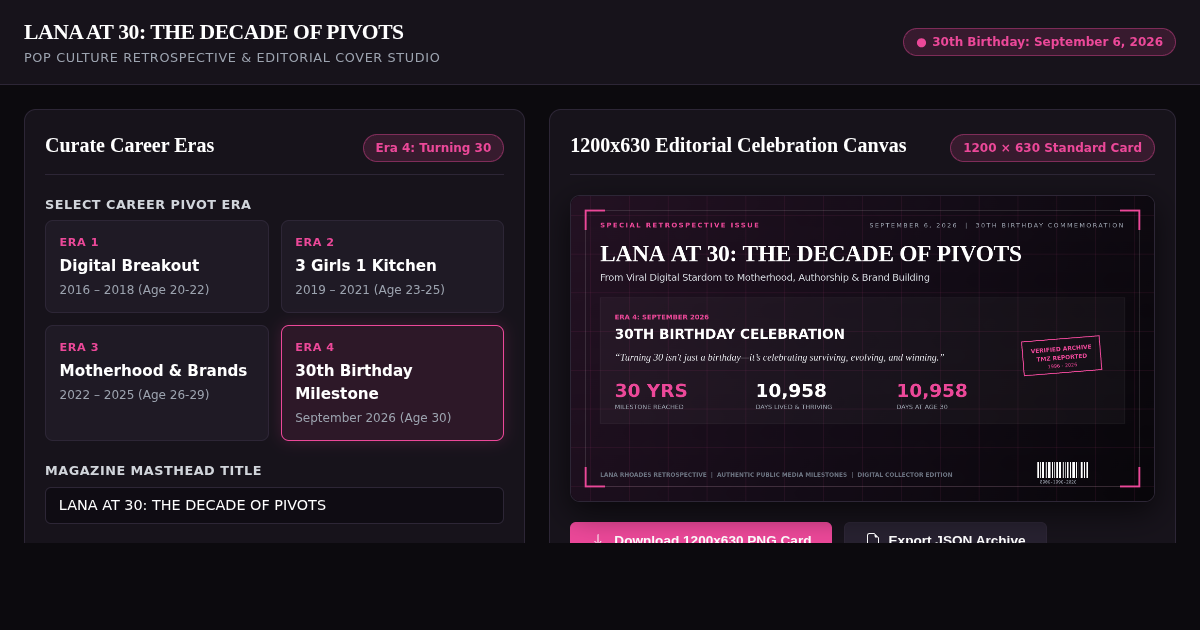Click the 1200 × 630 Standard Card badge
The image size is (1200, 630).
1052,148
